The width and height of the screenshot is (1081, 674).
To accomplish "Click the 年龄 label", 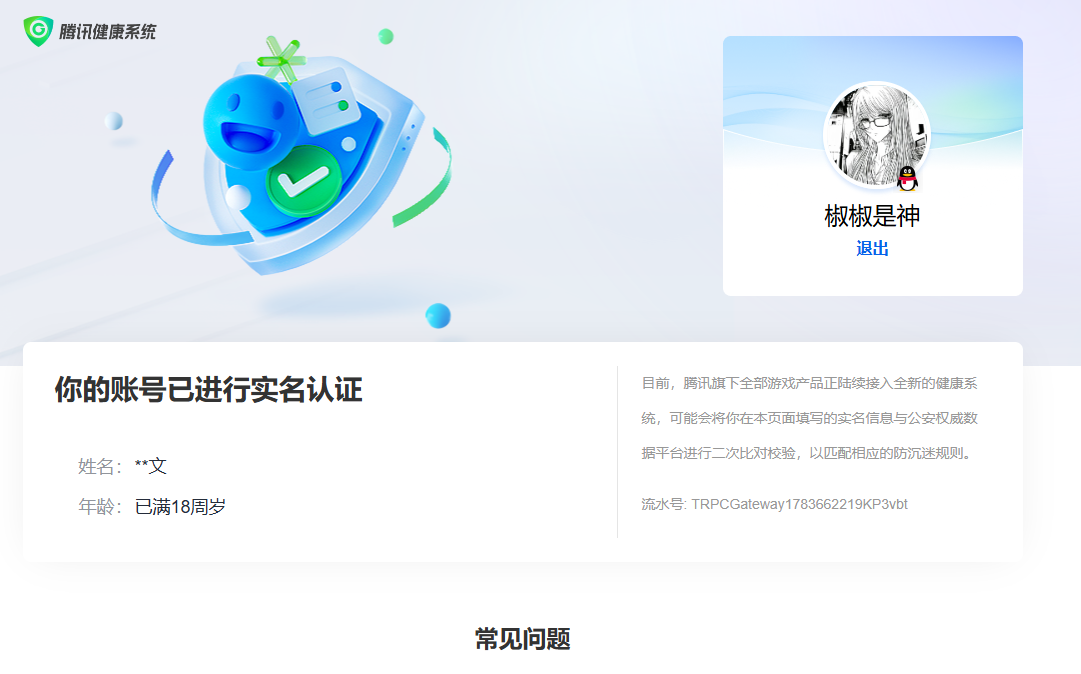I will pyautogui.click(x=99, y=507).
